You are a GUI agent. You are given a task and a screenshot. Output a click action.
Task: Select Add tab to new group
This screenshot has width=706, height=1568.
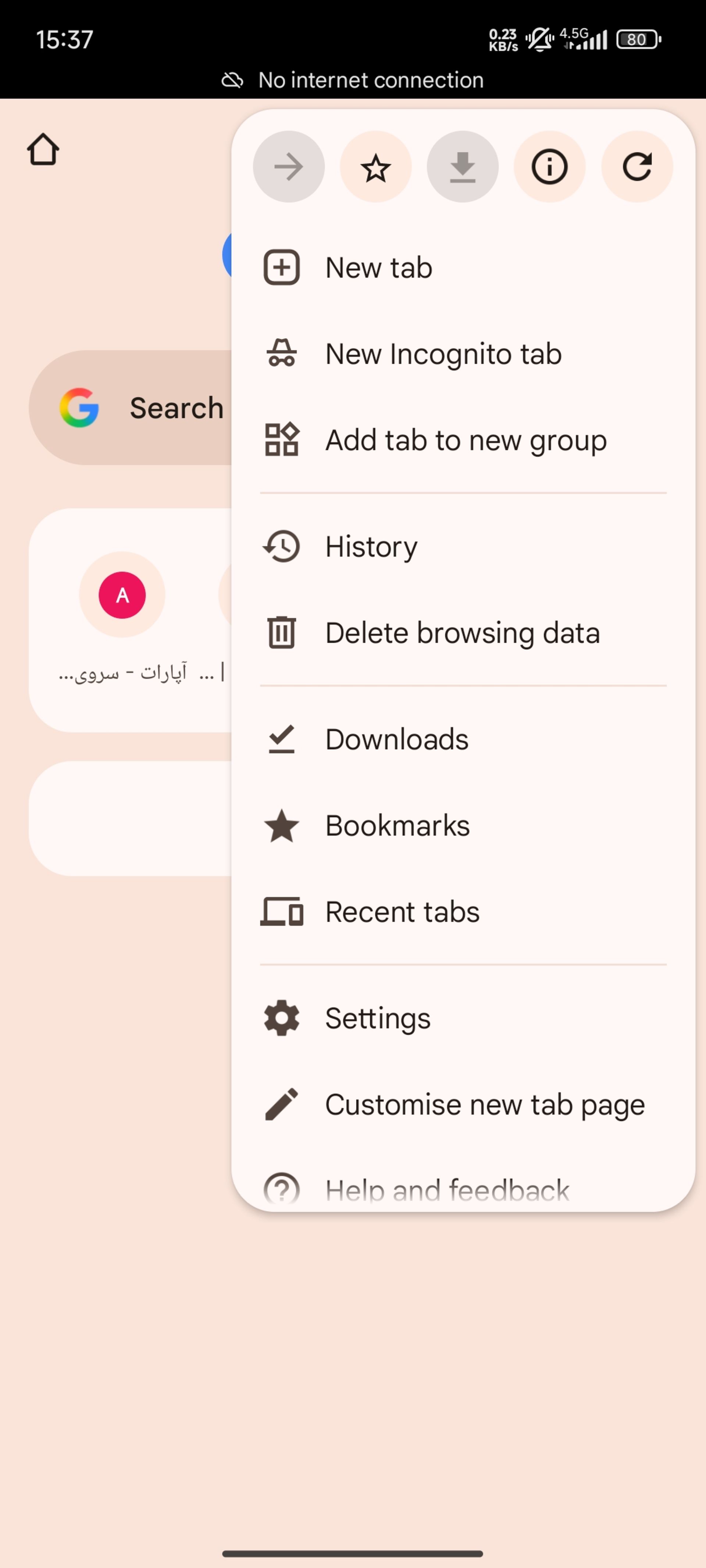click(465, 439)
